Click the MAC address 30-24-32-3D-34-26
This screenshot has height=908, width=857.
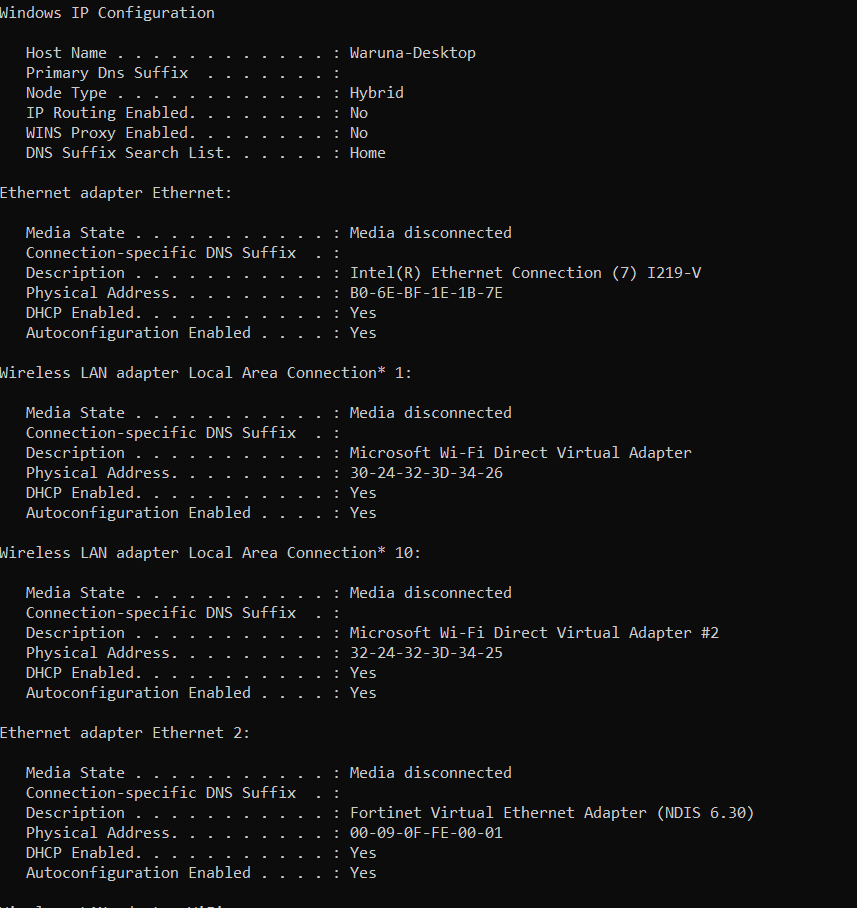tap(426, 473)
